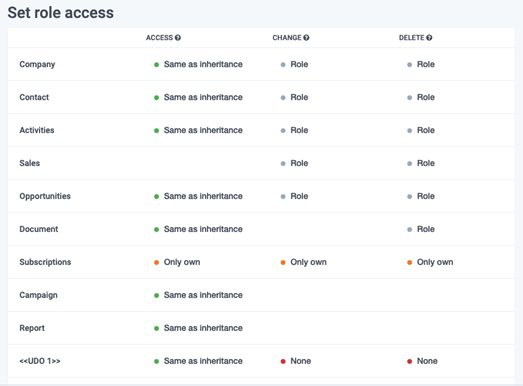
Task: Click the DELETE column header
Action: [x=412, y=38]
